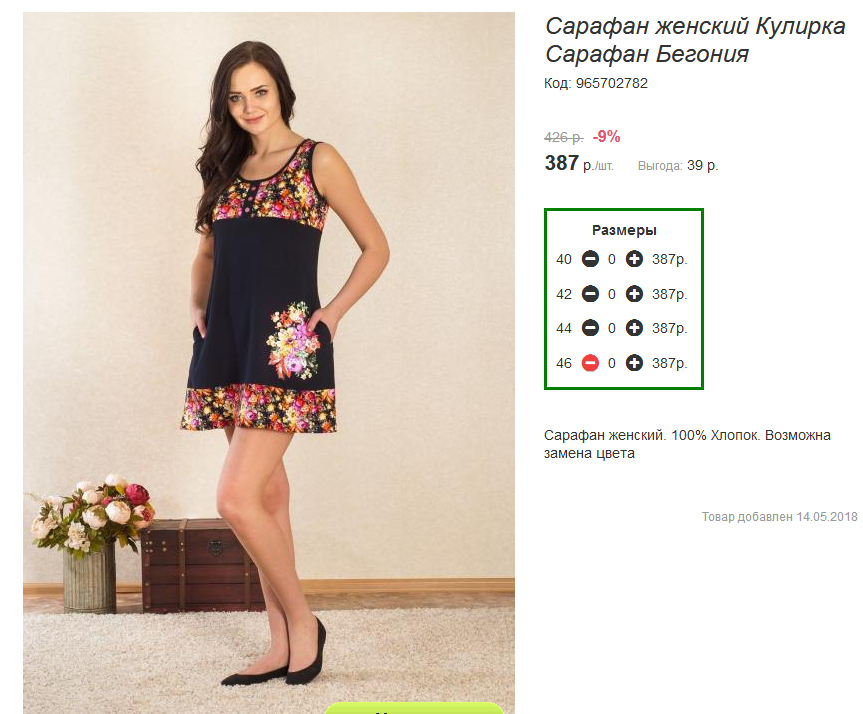Decrease quantity for size 42
Screen dimensions: 863x714
(x=590, y=294)
